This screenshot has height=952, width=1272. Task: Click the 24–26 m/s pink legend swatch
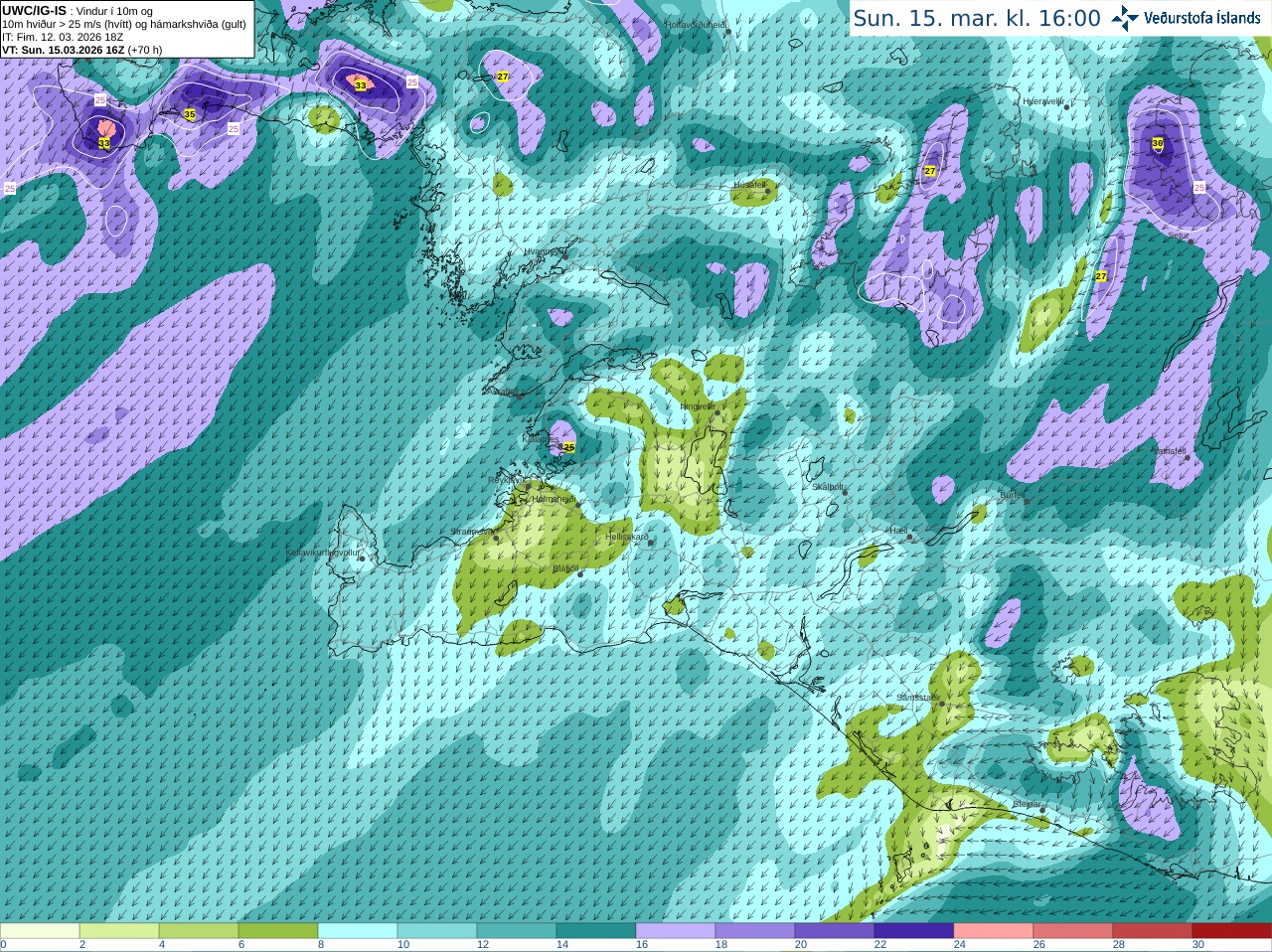pos(994,931)
